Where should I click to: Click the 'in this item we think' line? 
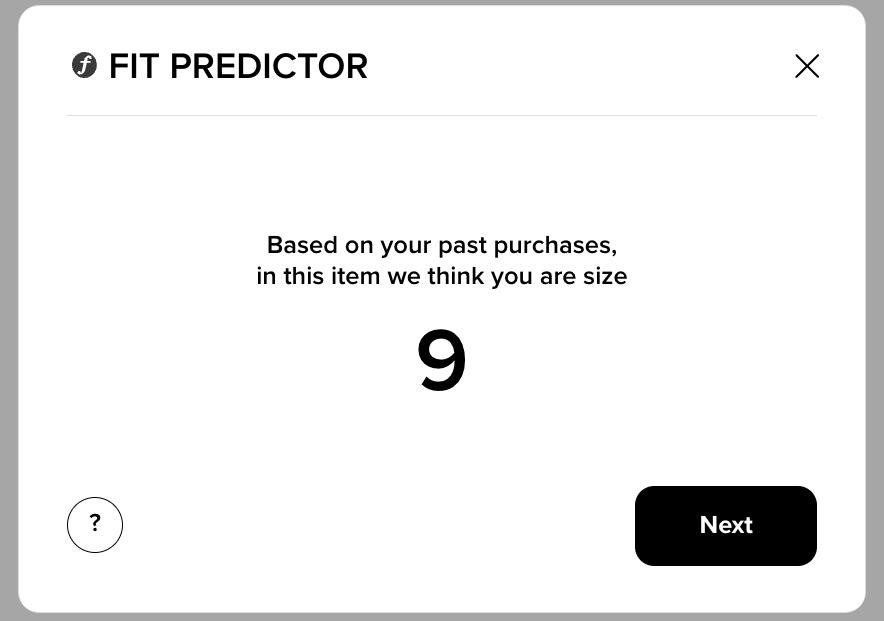tap(442, 276)
